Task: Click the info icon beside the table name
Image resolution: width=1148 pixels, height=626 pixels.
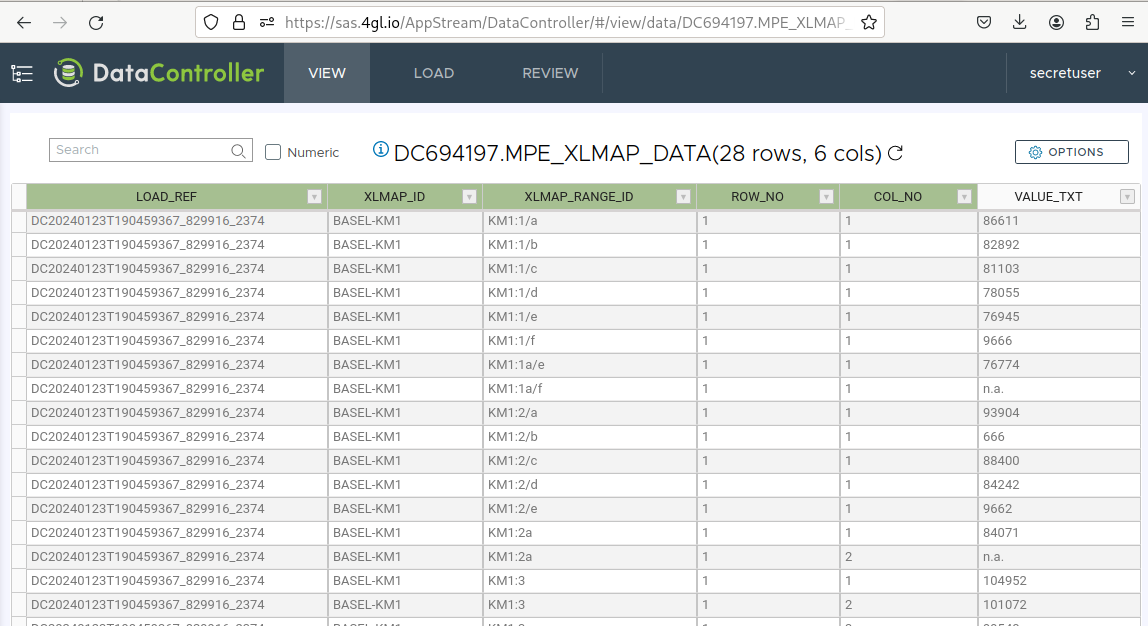Action: click(x=379, y=148)
